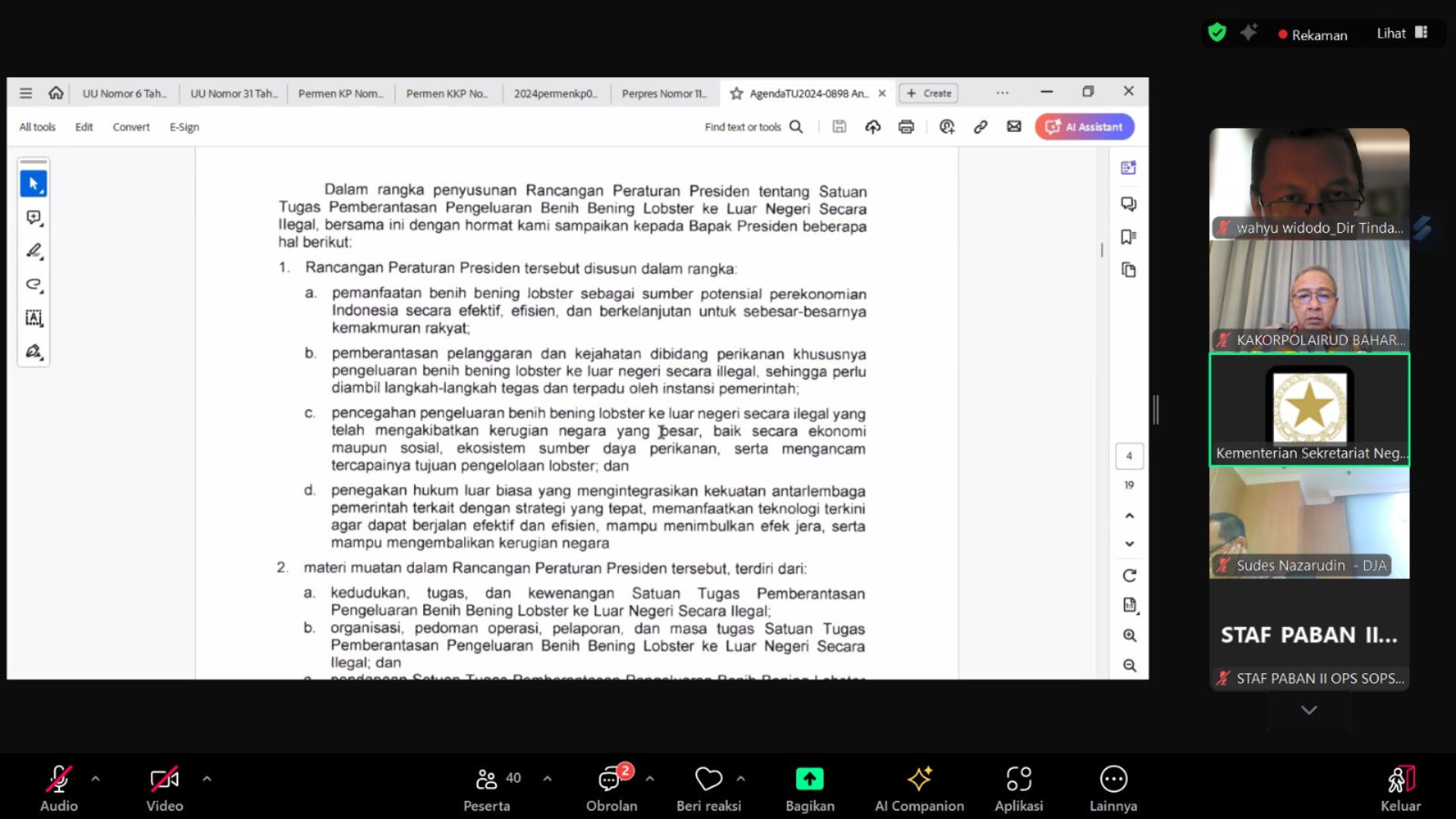Go to previous page arrow
Screen dimensions: 1456x819
pos(1129,516)
